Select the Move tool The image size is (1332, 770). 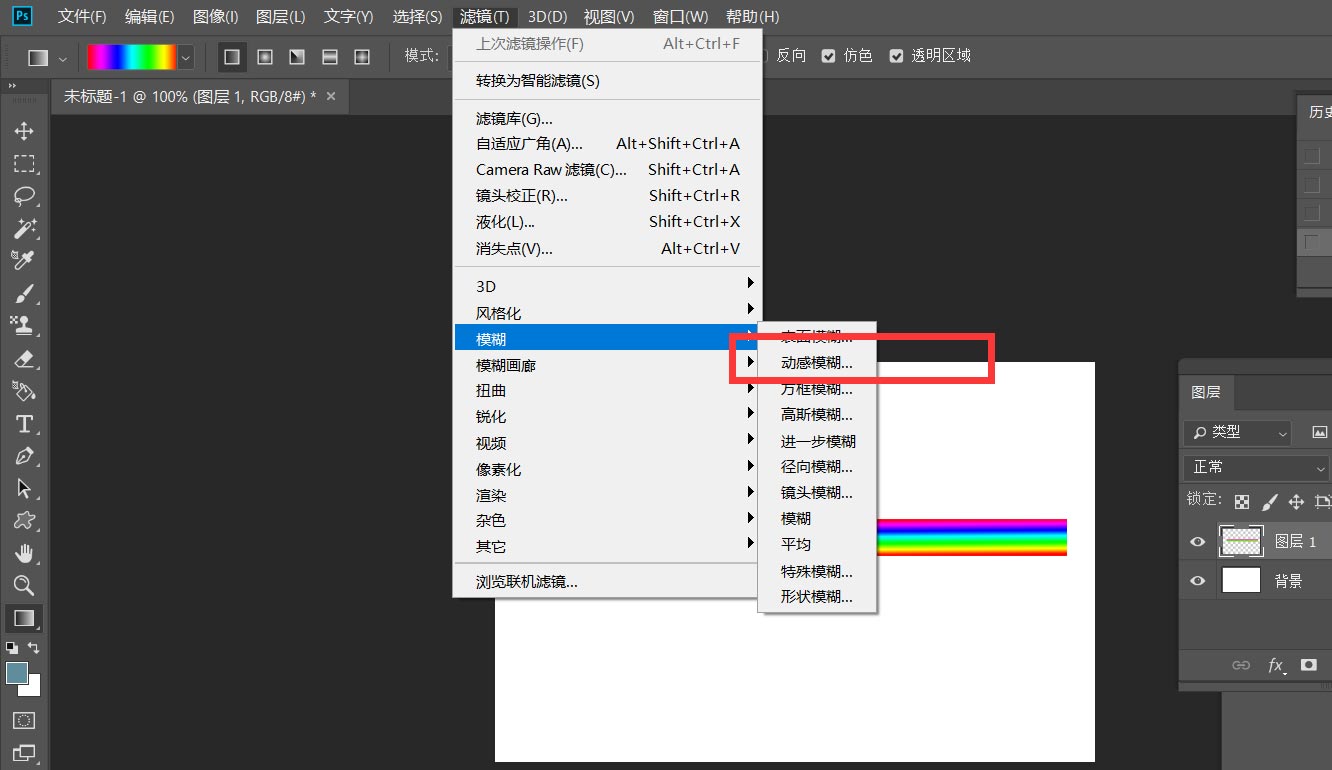click(x=24, y=132)
